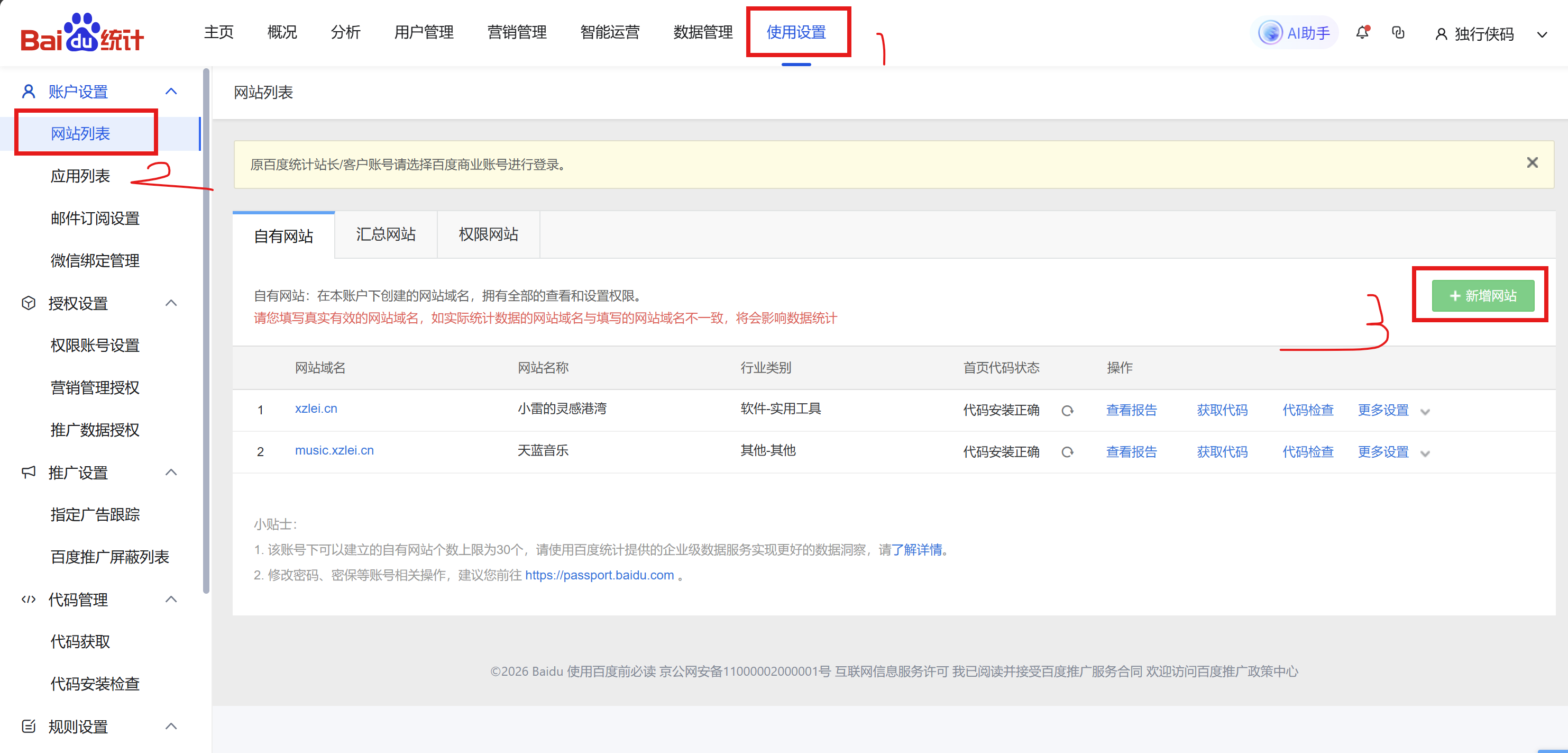This screenshot has width=1568, height=753.
Task: Collapse the 账户设置 sidebar section
Action: point(171,92)
